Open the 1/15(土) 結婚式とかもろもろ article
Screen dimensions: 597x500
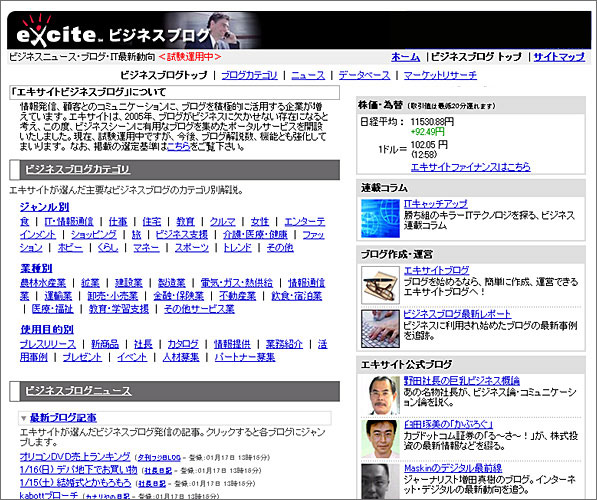pyautogui.click(x=75, y=482)
